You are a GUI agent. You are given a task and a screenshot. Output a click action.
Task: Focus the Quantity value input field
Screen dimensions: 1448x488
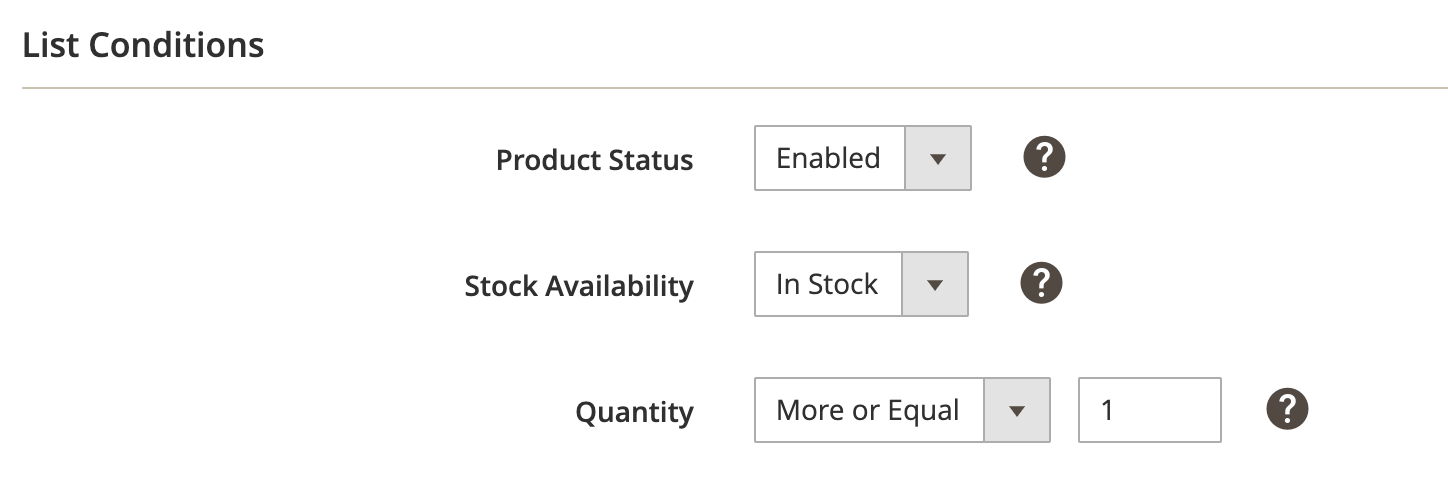(1149, 410)
